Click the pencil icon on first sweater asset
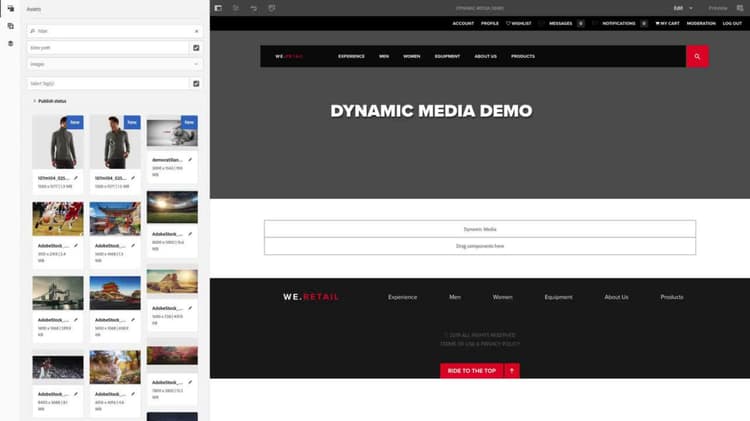 pyautogui.click(x=76, y=178)
